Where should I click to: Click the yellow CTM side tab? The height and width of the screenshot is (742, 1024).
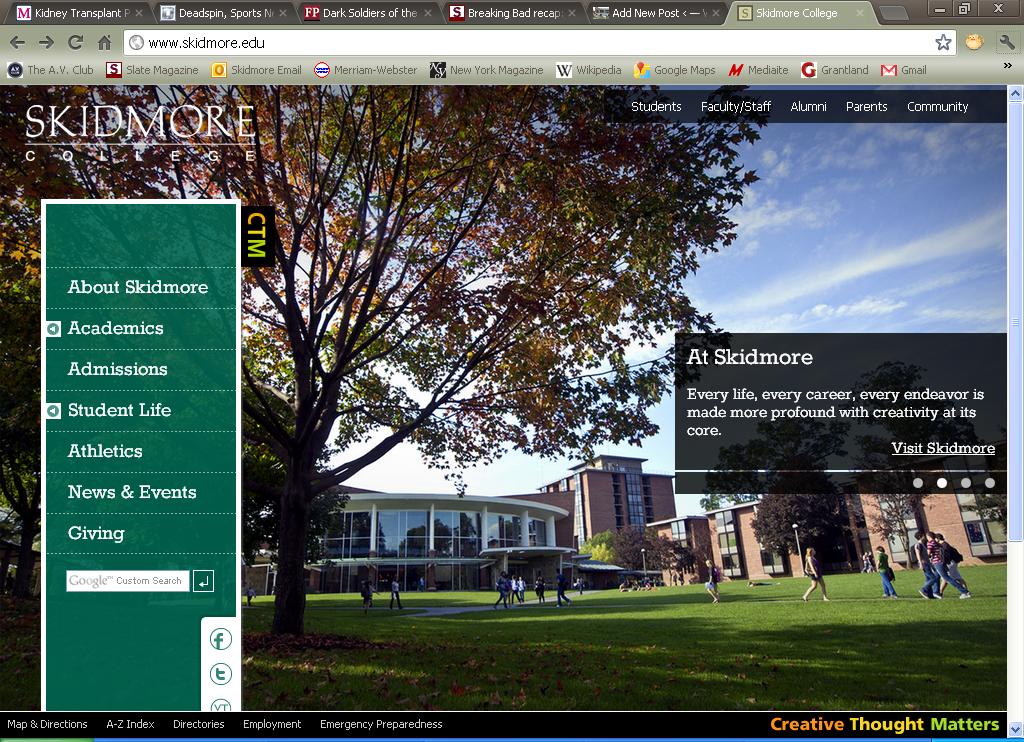point(257,236)
